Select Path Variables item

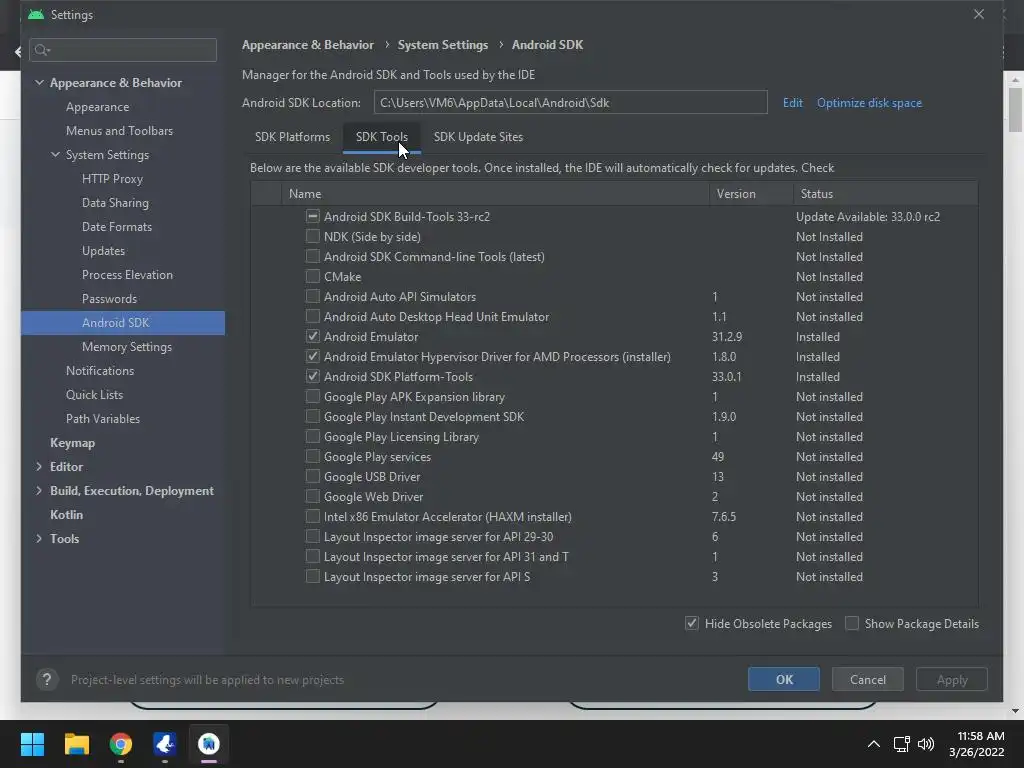tap(103, 419)
